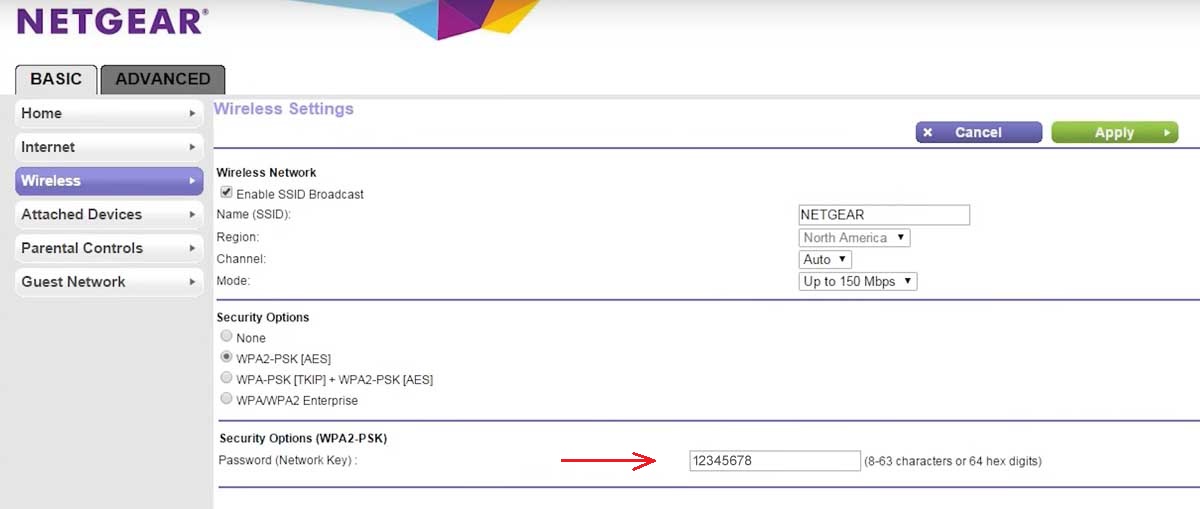1200x509 pixels.
Task: Expand the Guest Network arrow
Action: click(192, 282)
